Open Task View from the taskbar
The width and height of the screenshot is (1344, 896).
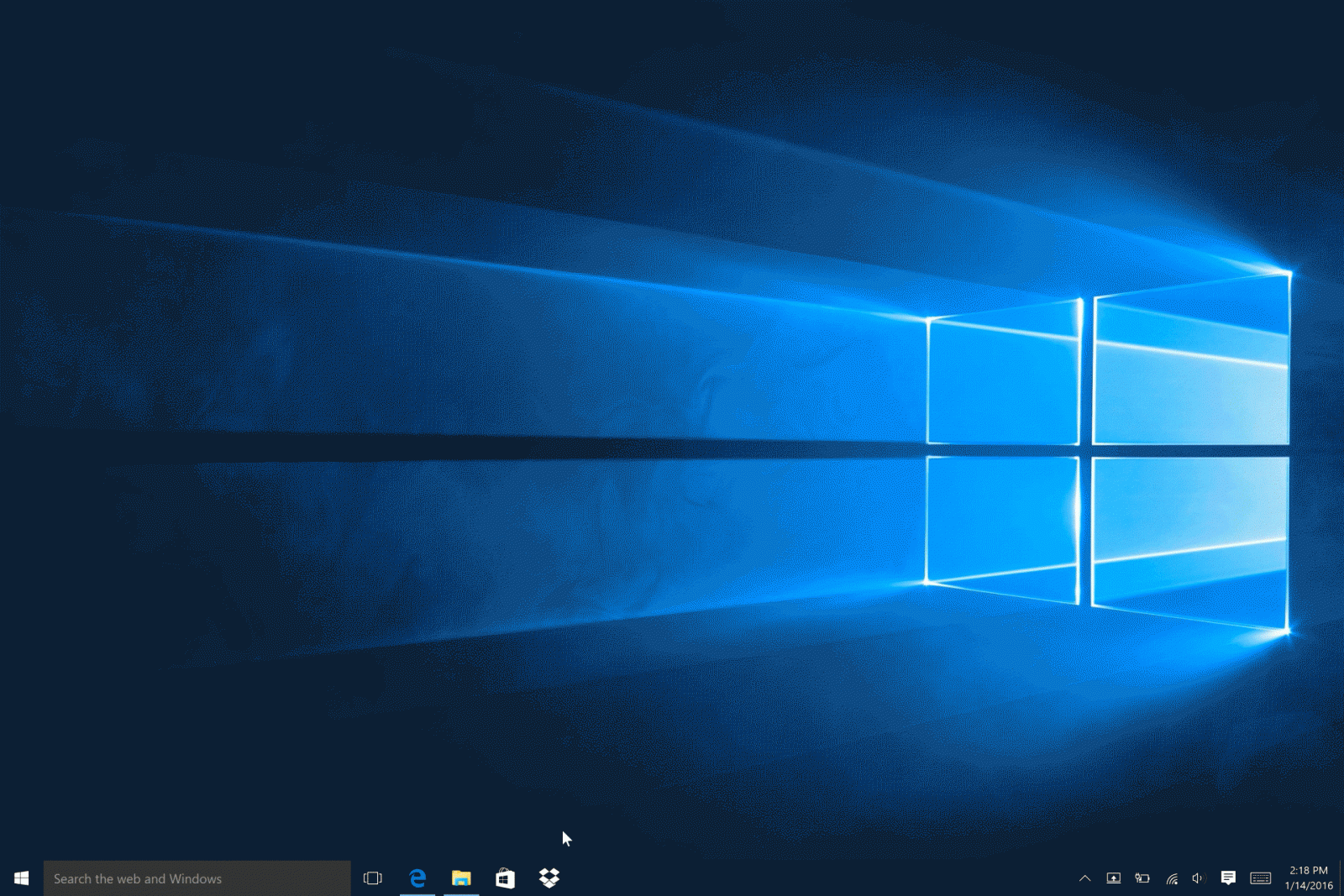click(373, 878)
